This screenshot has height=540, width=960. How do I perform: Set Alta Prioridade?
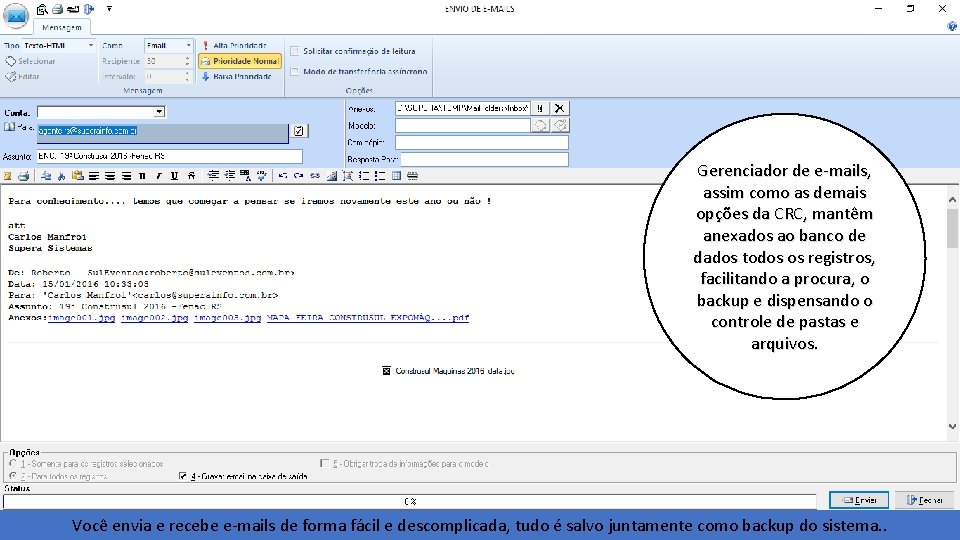[x=234, y=45]
